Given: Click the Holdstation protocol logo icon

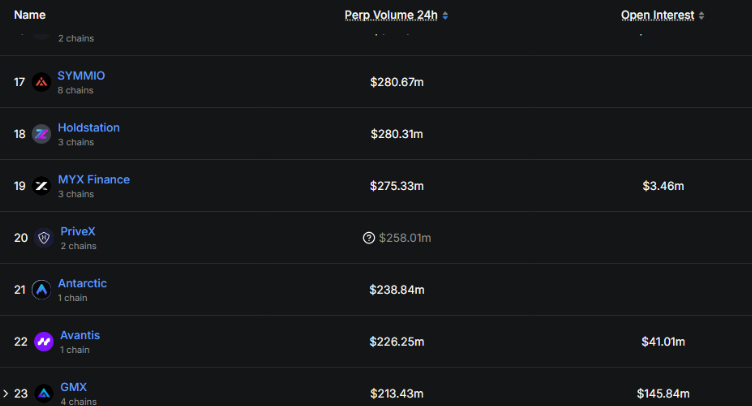Looking at the screenshot, I should coord(41,134).
